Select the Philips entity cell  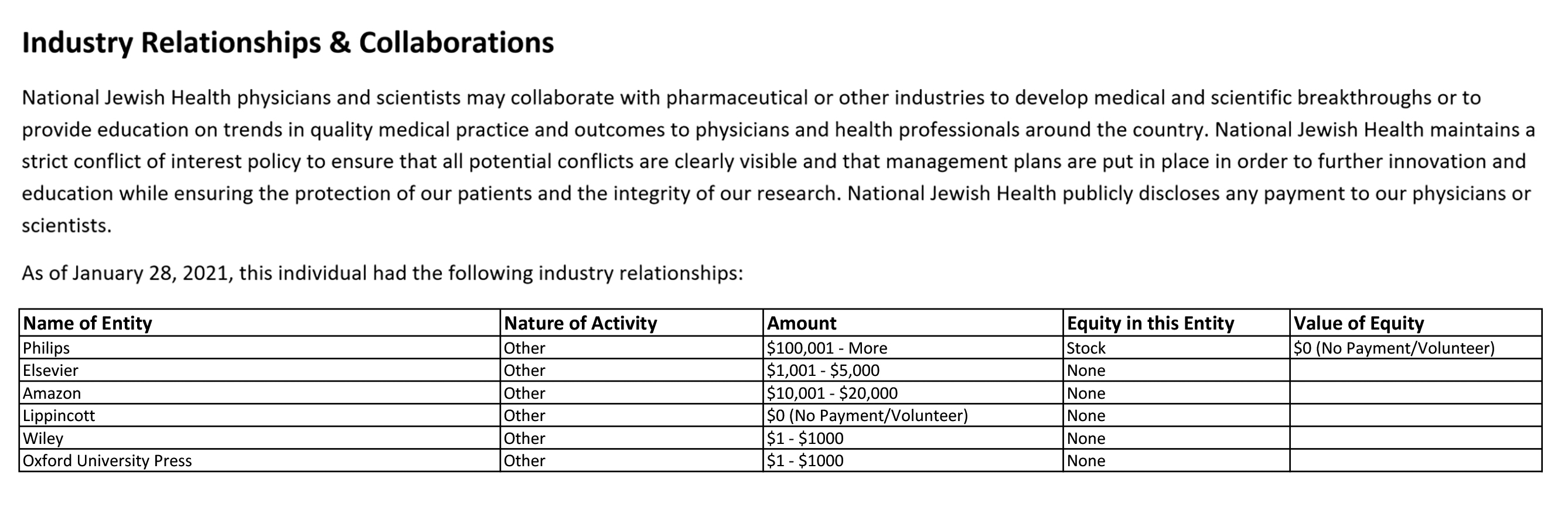tap(46, 348)
